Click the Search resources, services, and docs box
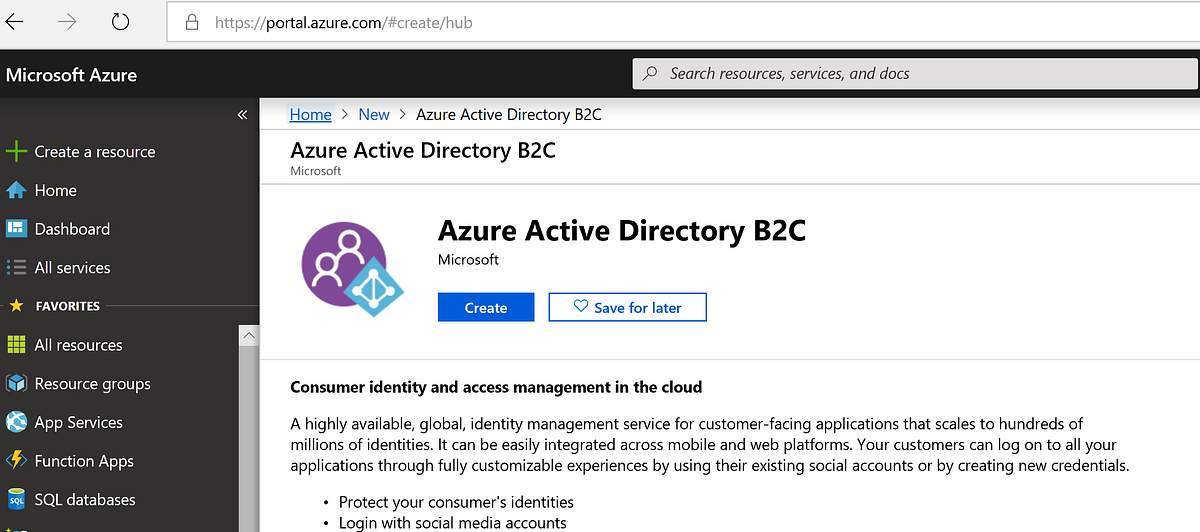The image size is (1200, 532). pyautogui.click(x=915, y=73)
